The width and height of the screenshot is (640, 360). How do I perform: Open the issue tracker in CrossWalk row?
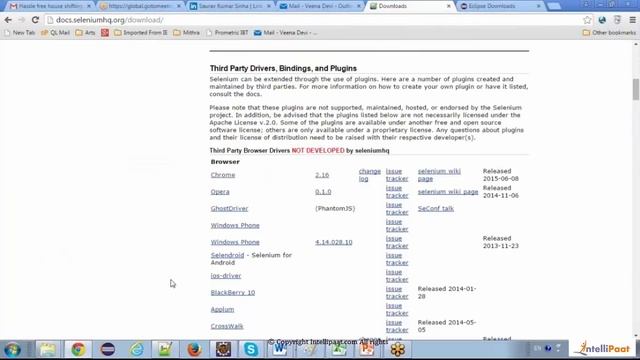click(397, 326)
